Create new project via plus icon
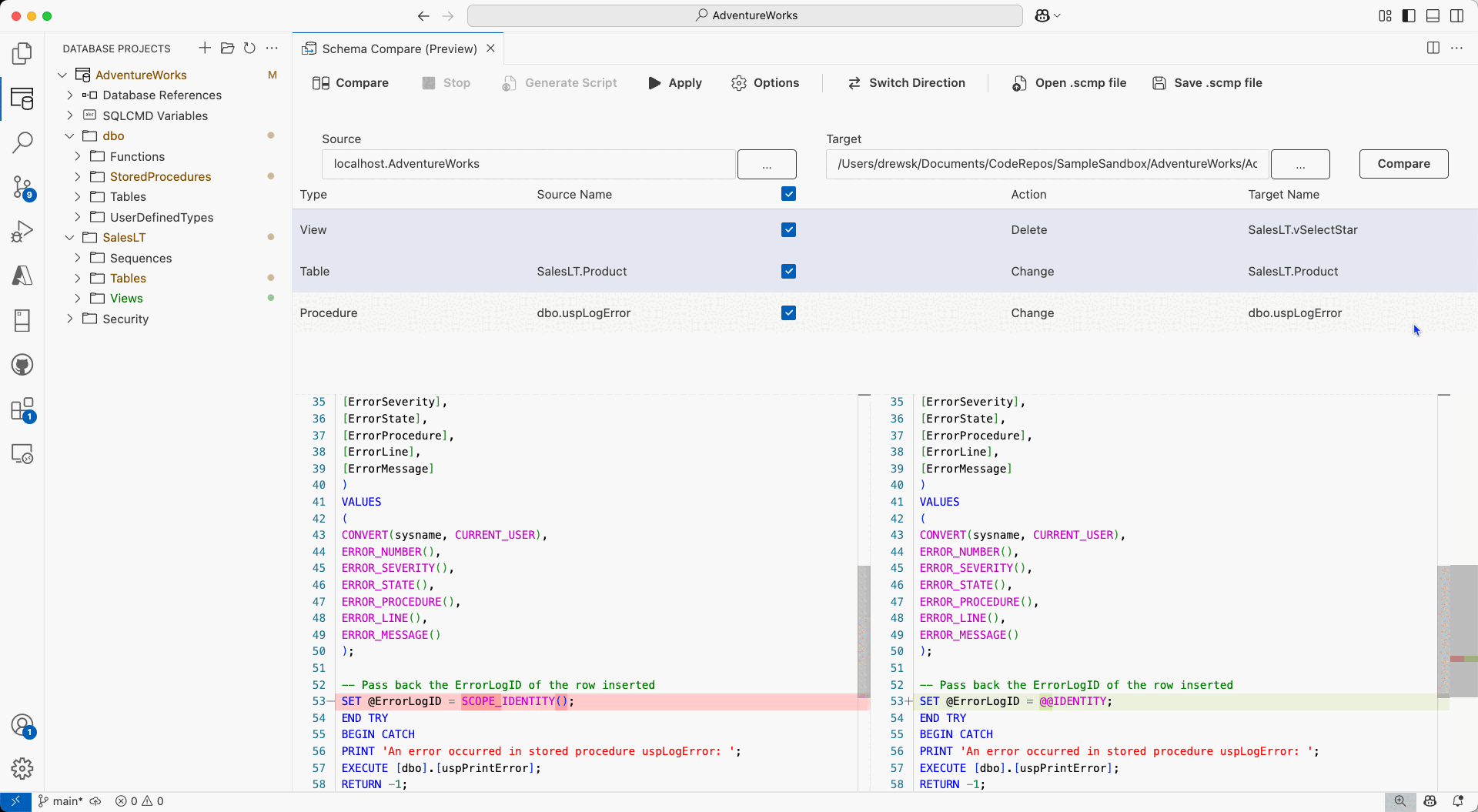Image resolution: width=1478 pixels, height=812 pixels. pyautogui.click(x=204, y=48)
